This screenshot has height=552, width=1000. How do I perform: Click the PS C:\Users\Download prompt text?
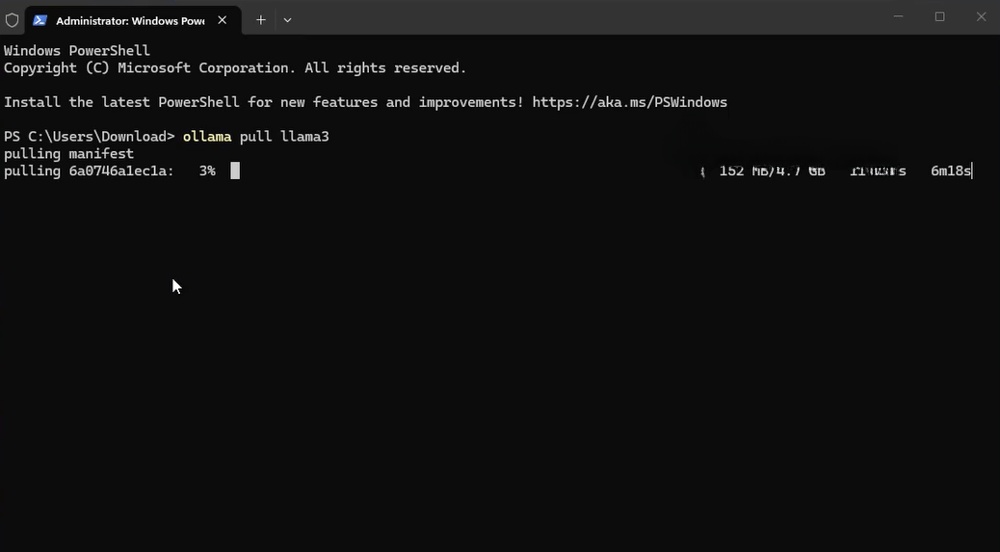(89, 136)
